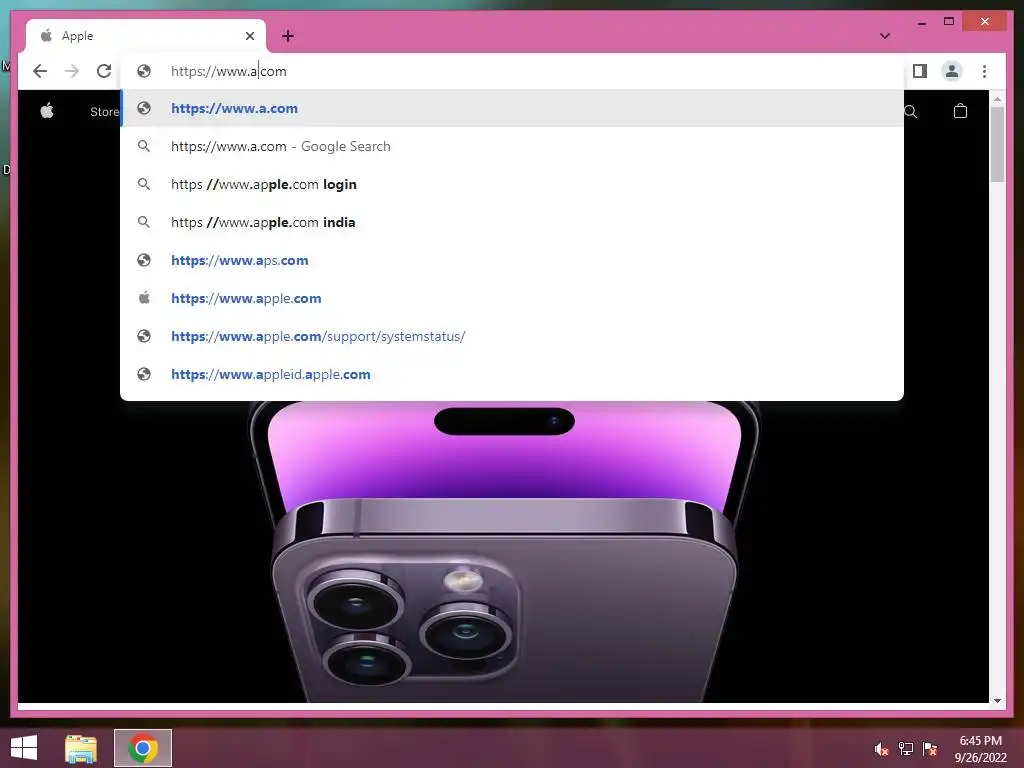Pick the apple.com login search suggestion

tap(512, 184)
